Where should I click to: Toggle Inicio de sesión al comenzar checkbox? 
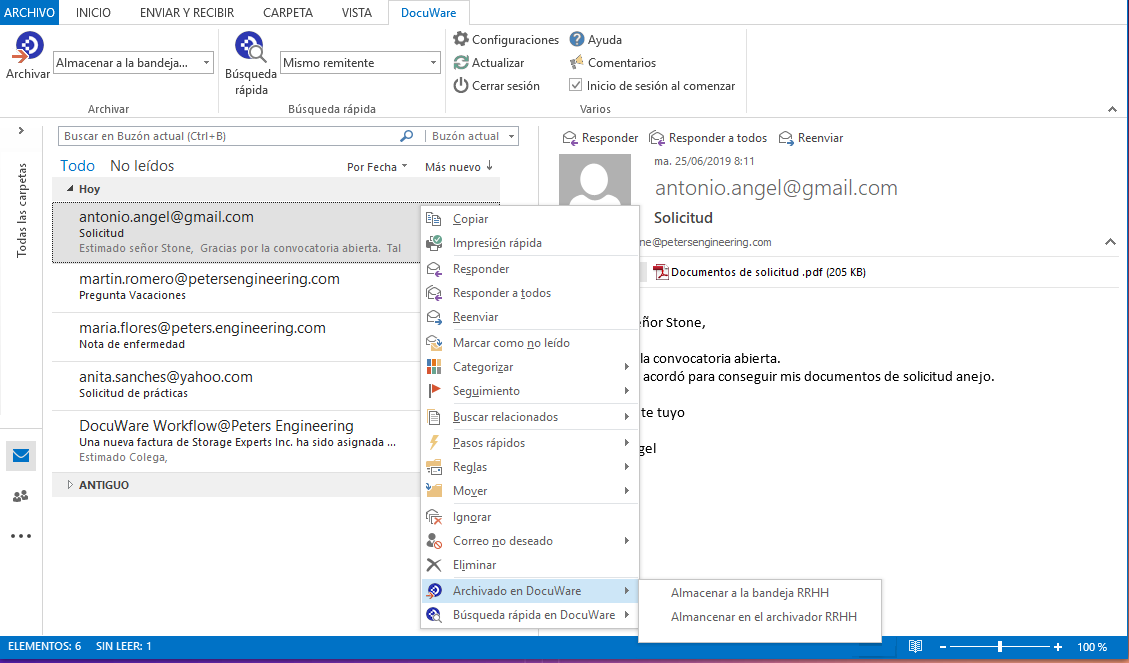coord(576,86)
